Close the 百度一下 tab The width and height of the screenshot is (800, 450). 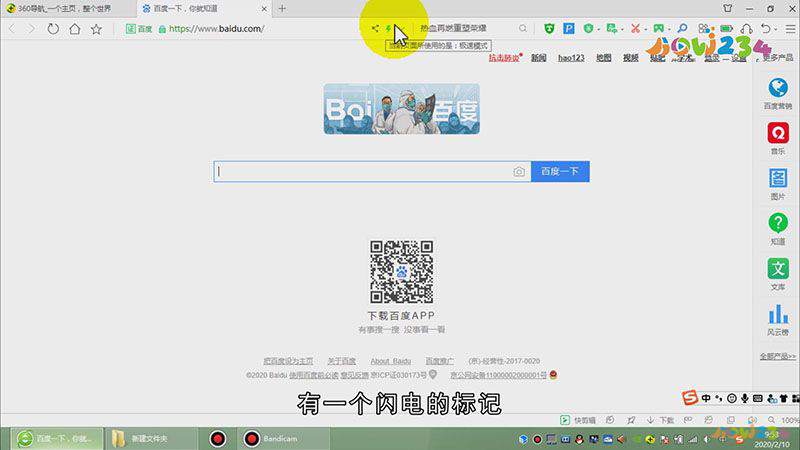[x=264, y=9]
